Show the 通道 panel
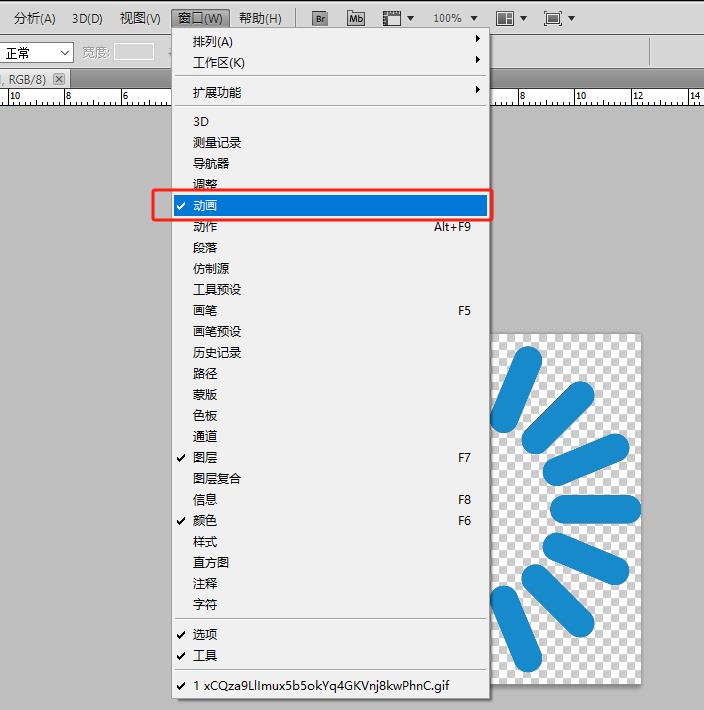The image size is (704, 710). coord(330,436)
